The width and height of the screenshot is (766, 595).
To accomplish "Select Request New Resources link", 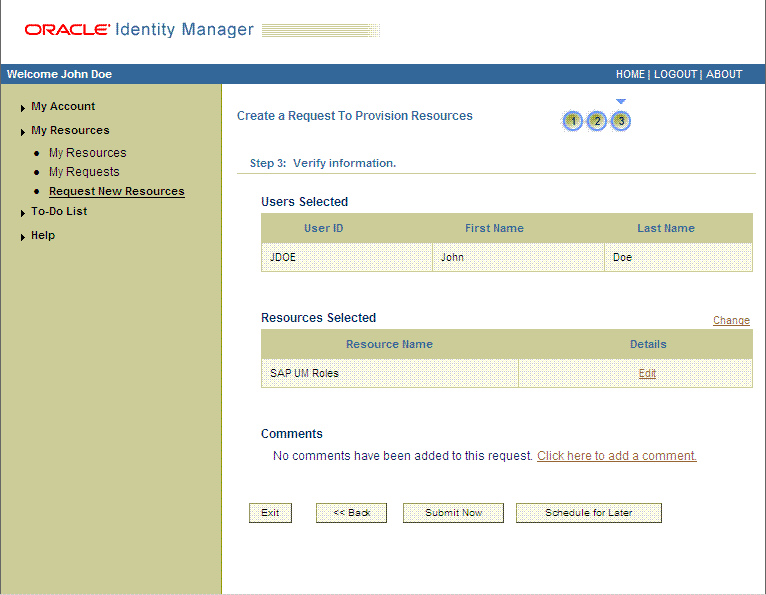I will click(117, 191).
